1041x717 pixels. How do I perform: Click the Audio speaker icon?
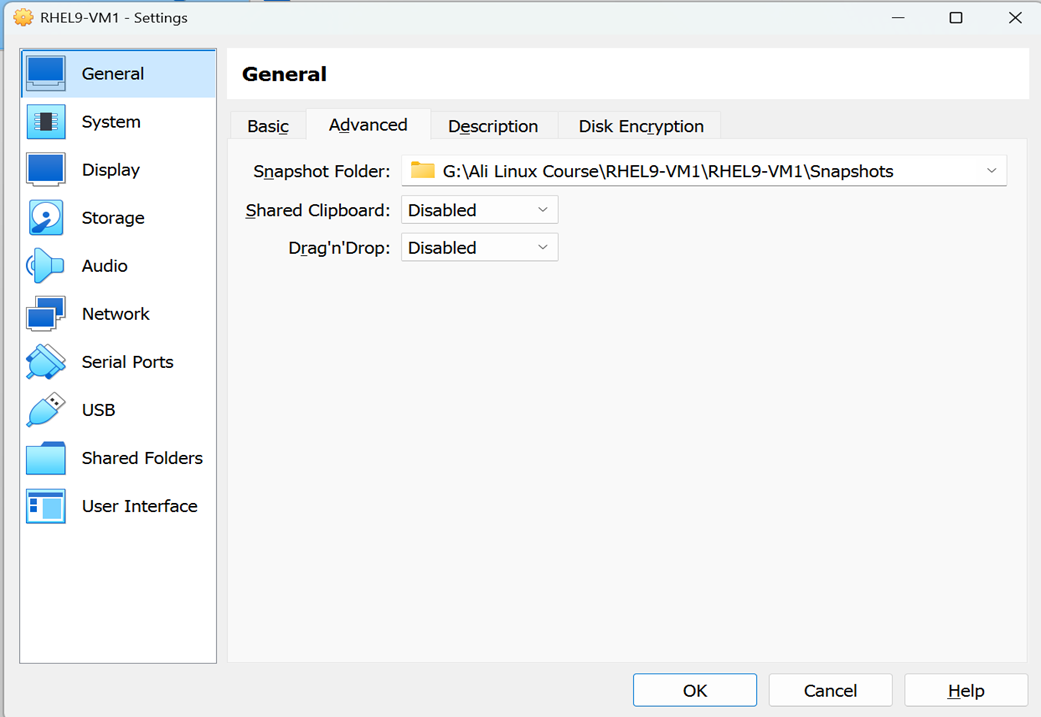click(45, 266)
